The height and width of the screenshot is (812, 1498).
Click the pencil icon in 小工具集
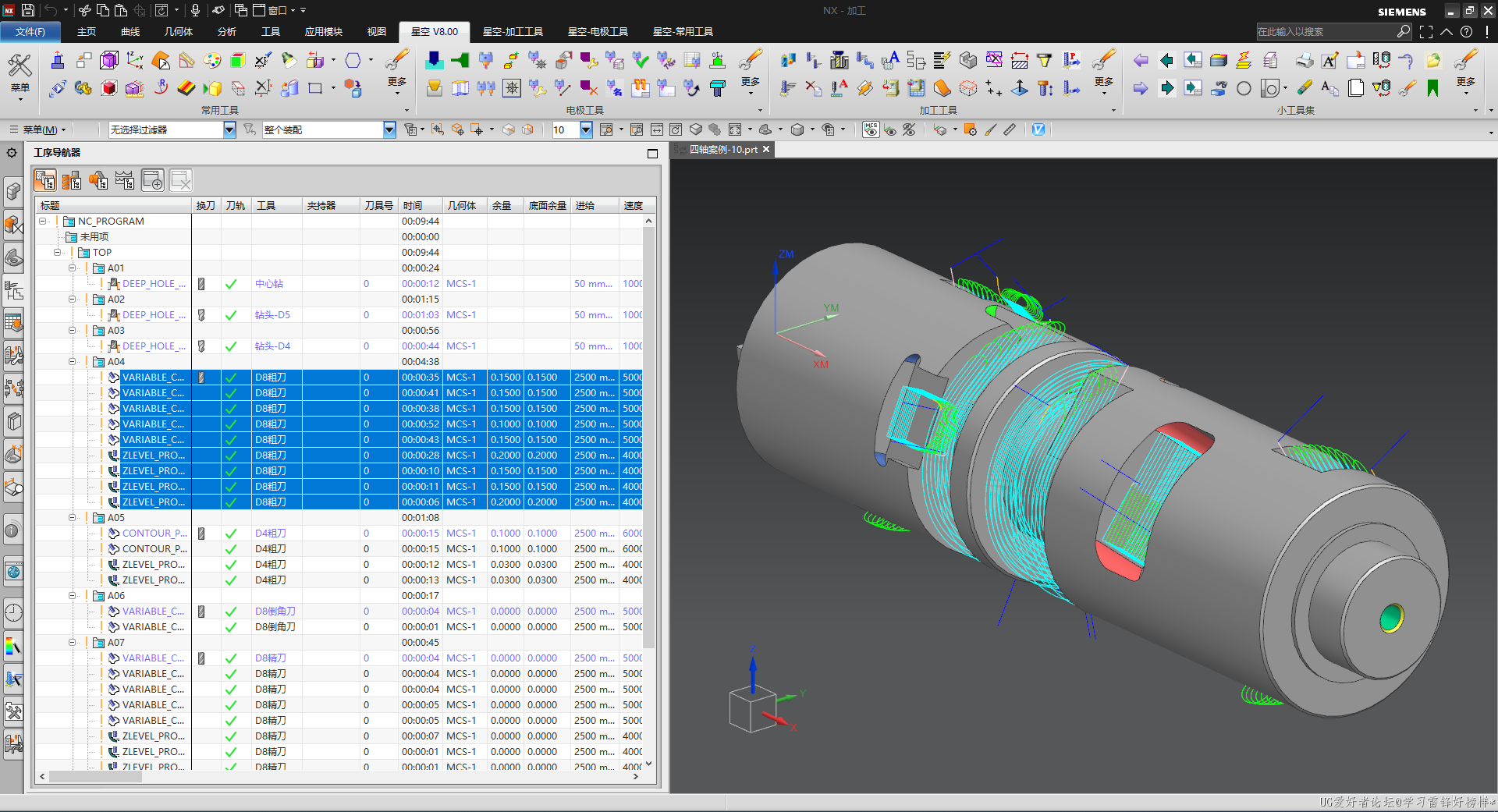point(1305,88)
